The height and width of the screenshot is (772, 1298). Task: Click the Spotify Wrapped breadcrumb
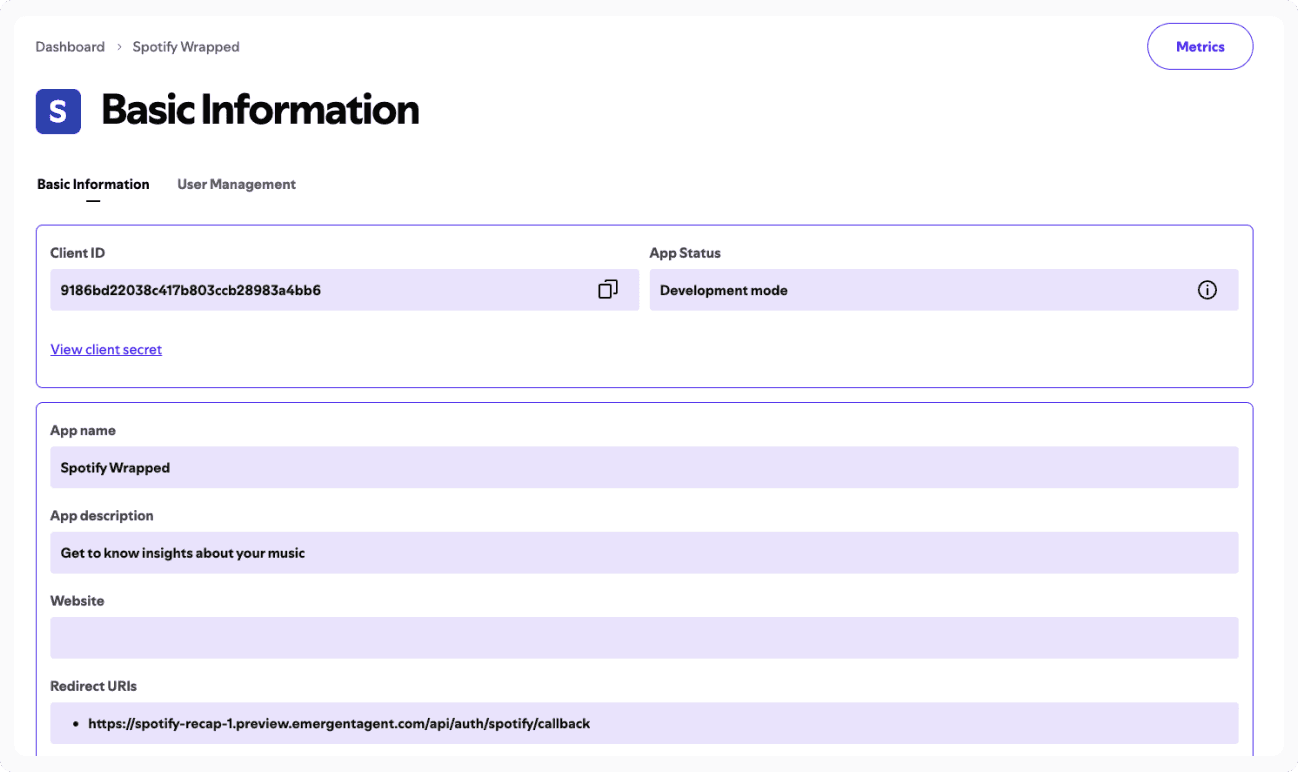186,47
